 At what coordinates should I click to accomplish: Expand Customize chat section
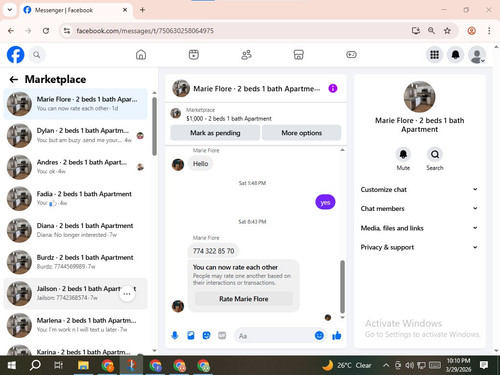point(419,189)
